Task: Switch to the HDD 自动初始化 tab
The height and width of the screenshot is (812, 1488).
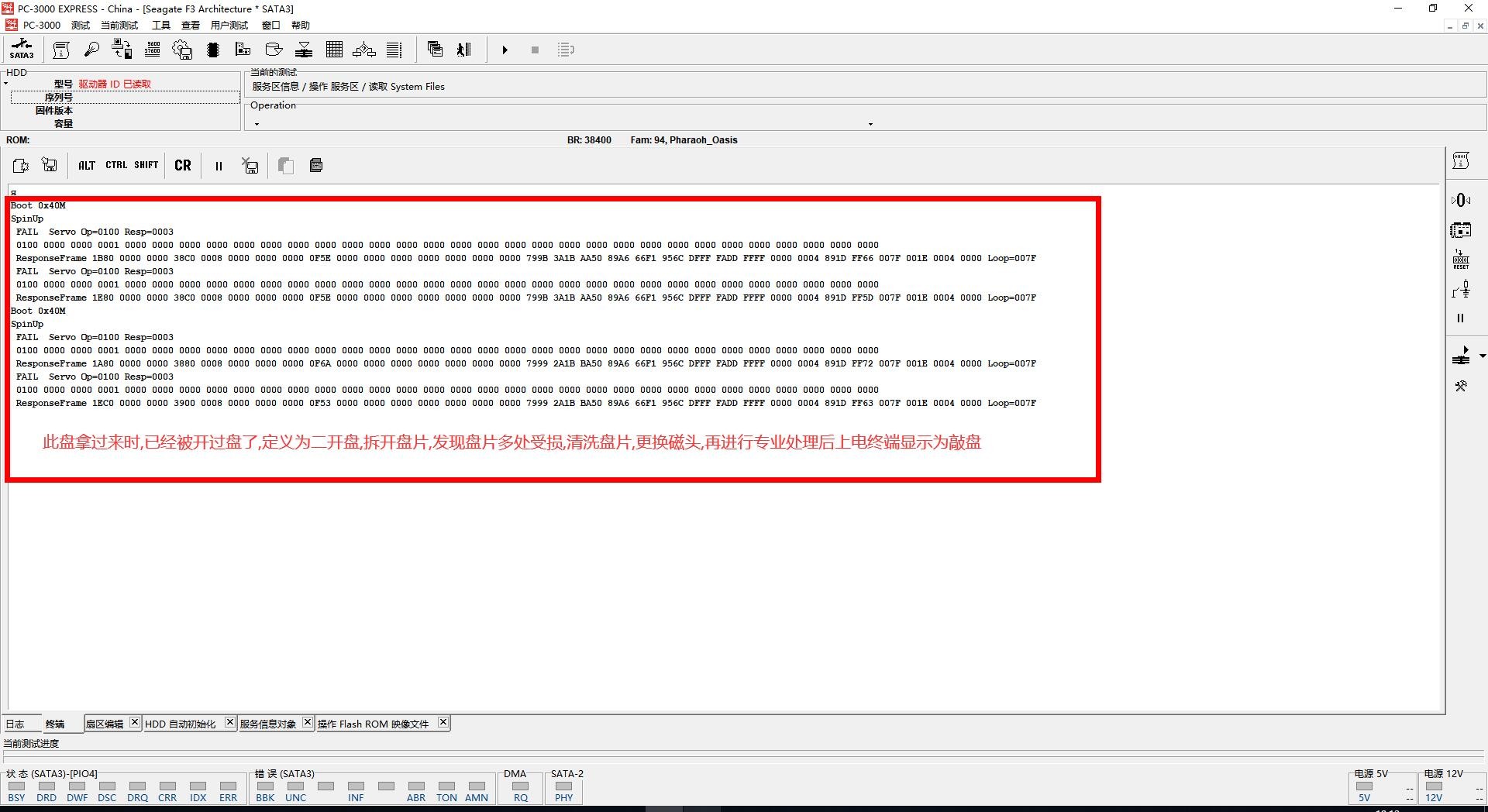Action: [181, 724]
